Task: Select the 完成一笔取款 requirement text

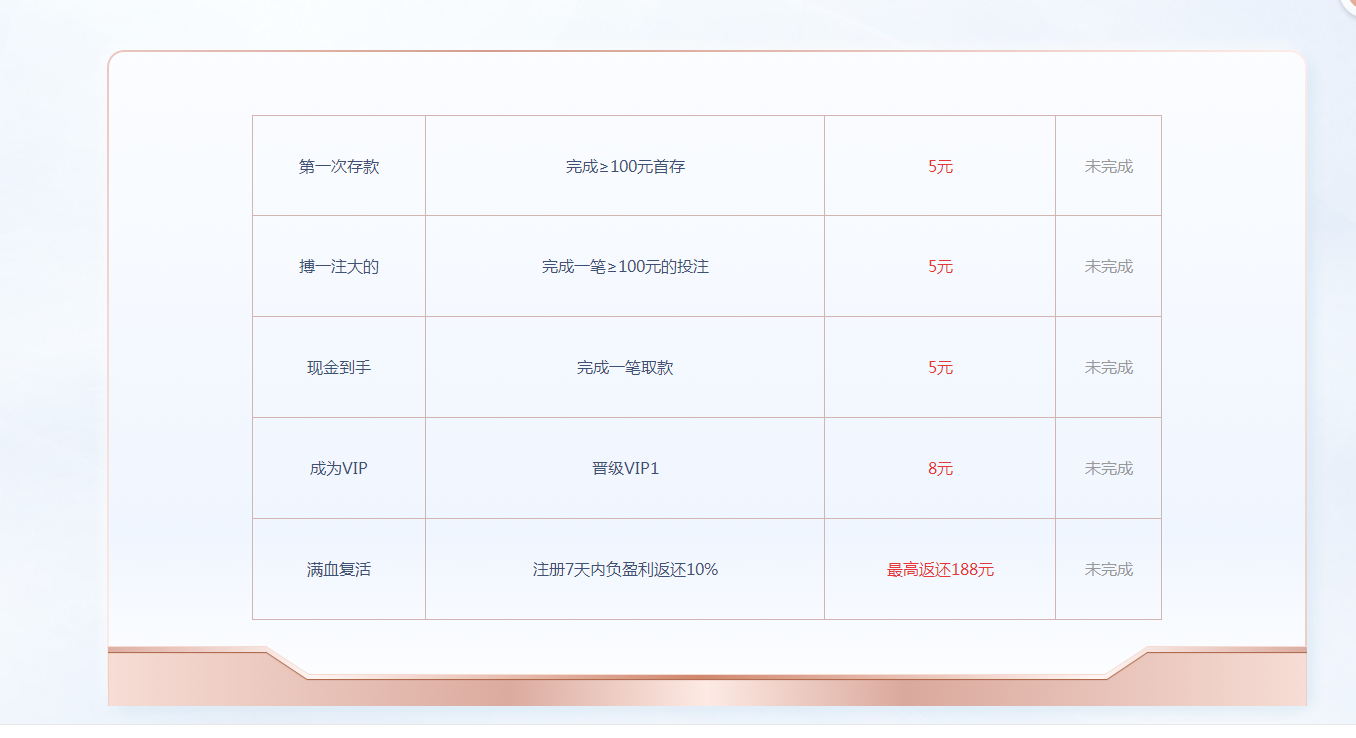Action: 625,368
